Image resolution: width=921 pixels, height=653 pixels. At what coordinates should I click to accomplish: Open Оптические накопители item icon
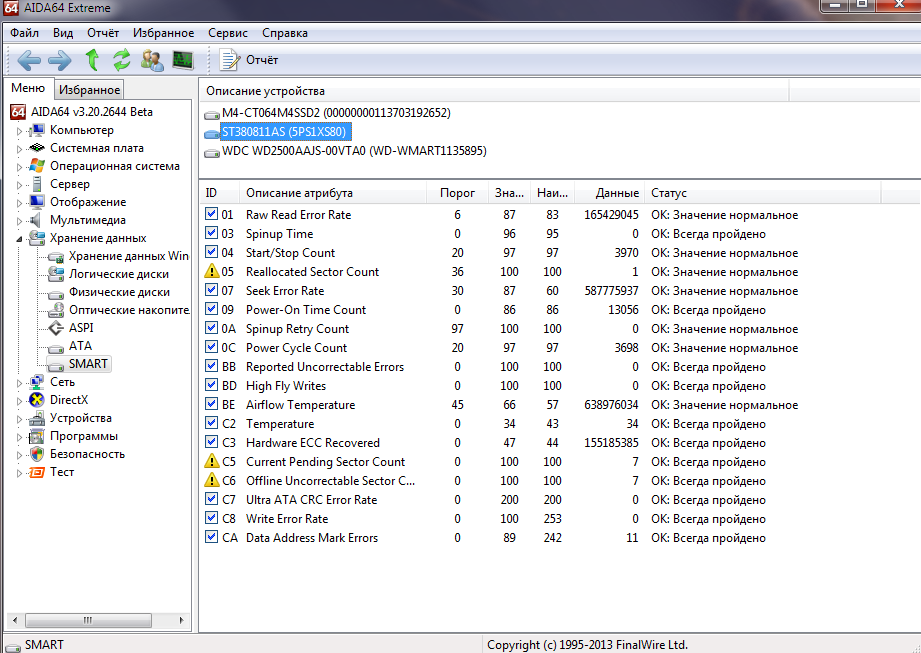coord(56,309)
